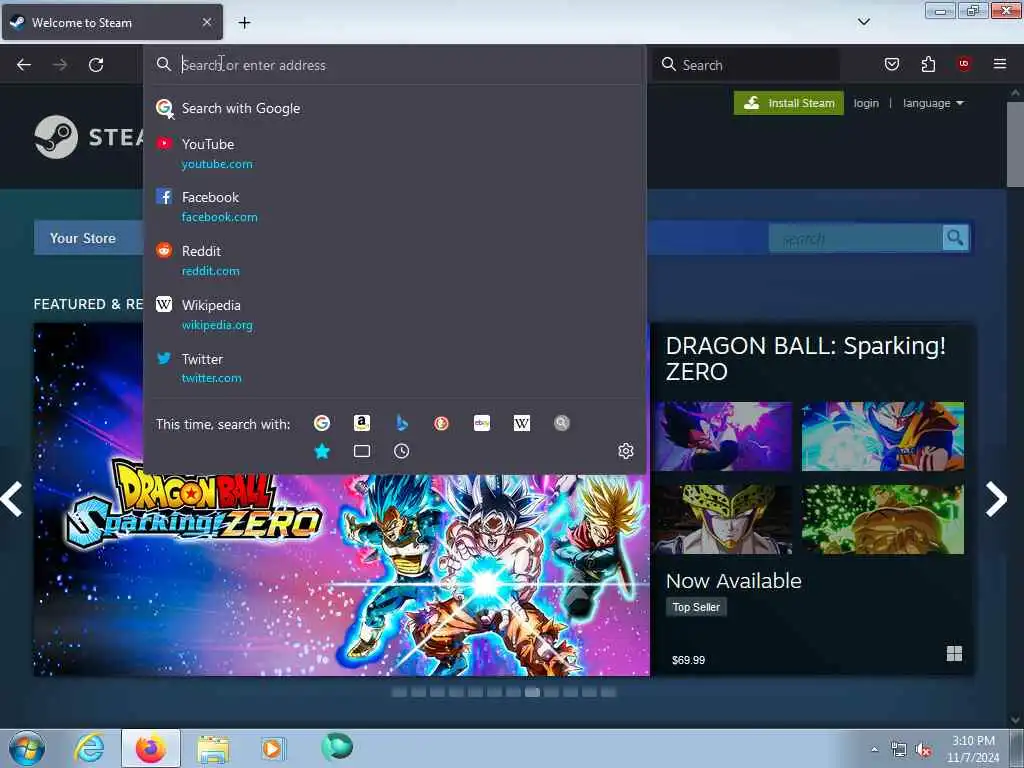Search this time with eBay icon

(x=482, y=423)
